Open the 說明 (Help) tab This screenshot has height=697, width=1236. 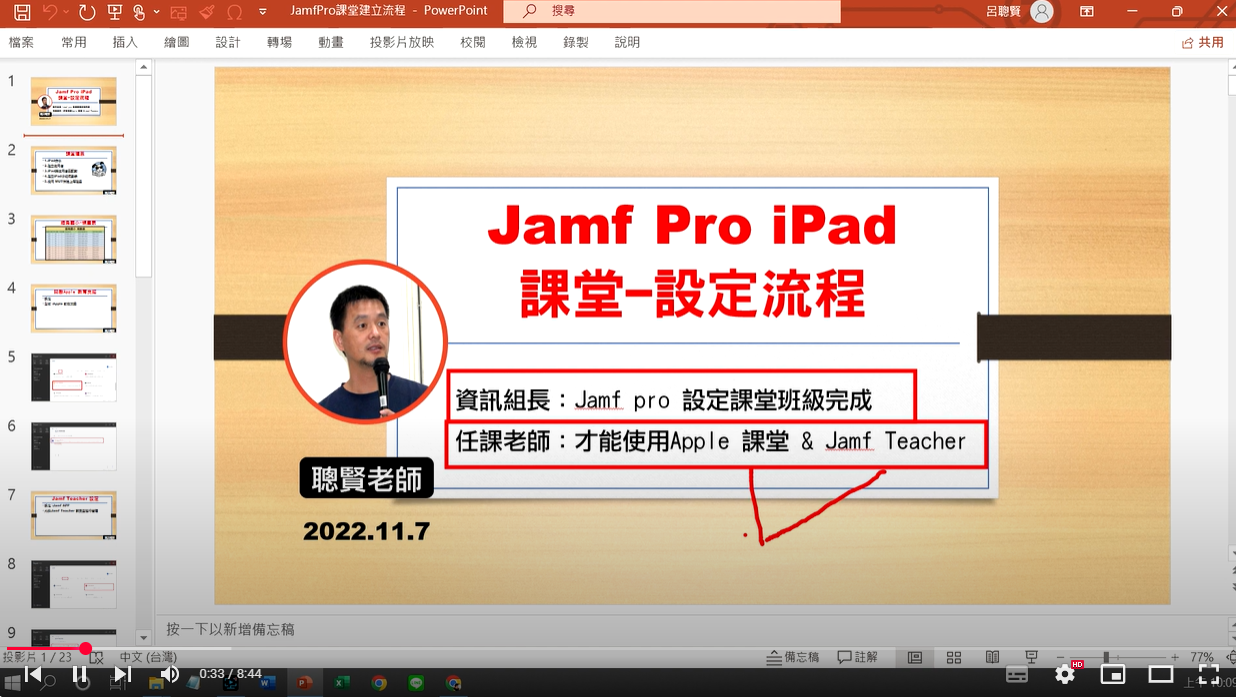pos(627,42)
